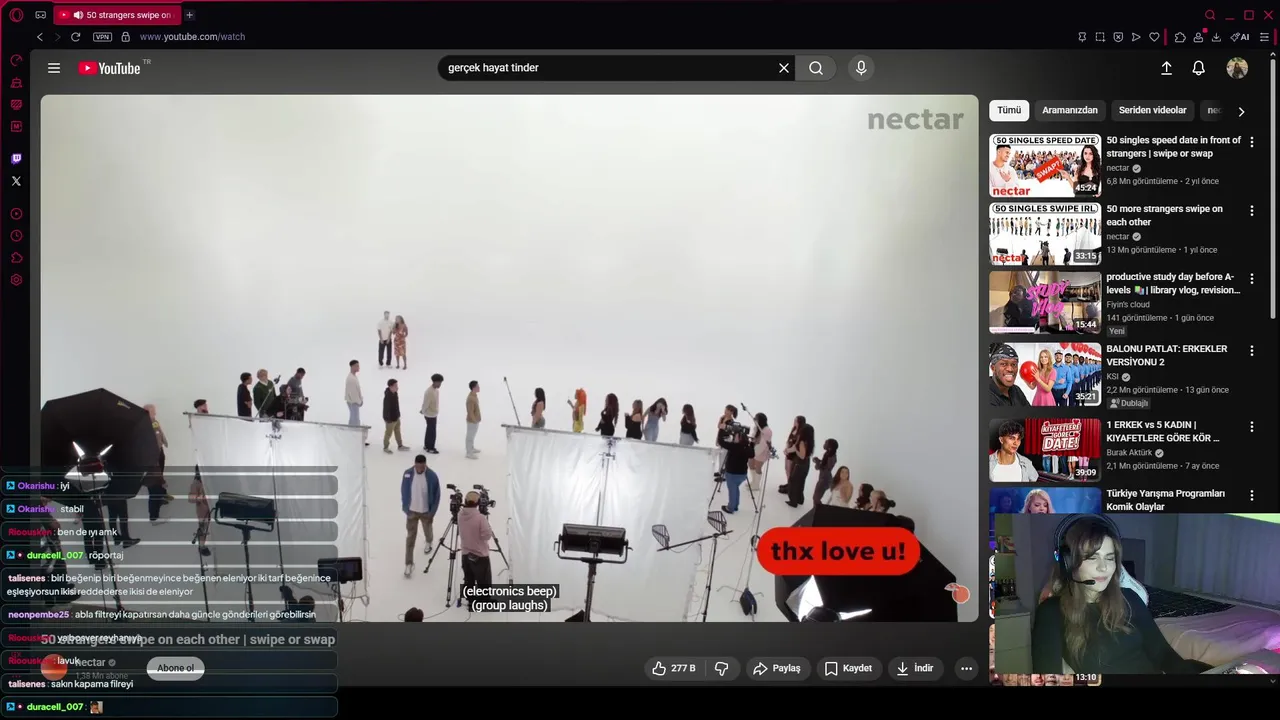Open Twitch in sidebar
This screenshot has width=1280, height=720.
16,159
